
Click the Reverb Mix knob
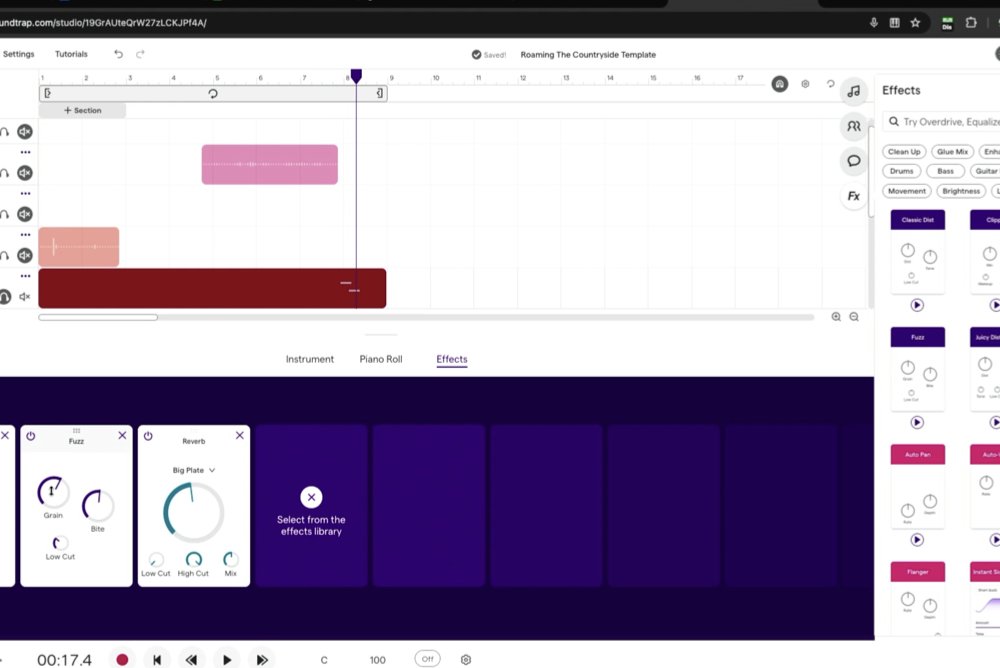coord(231,560)
